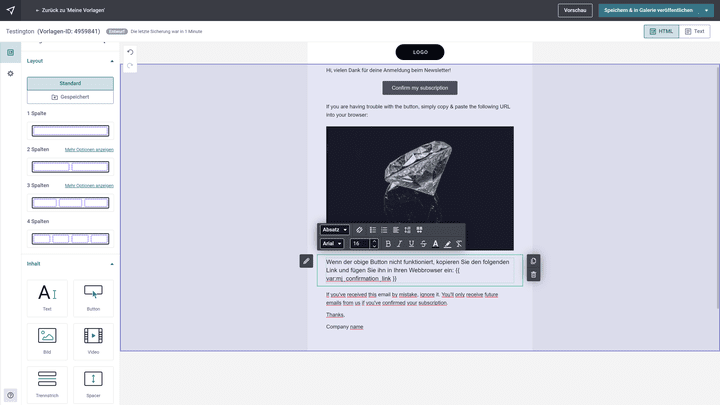Show more options for 2 Spalten

[89, 150]
